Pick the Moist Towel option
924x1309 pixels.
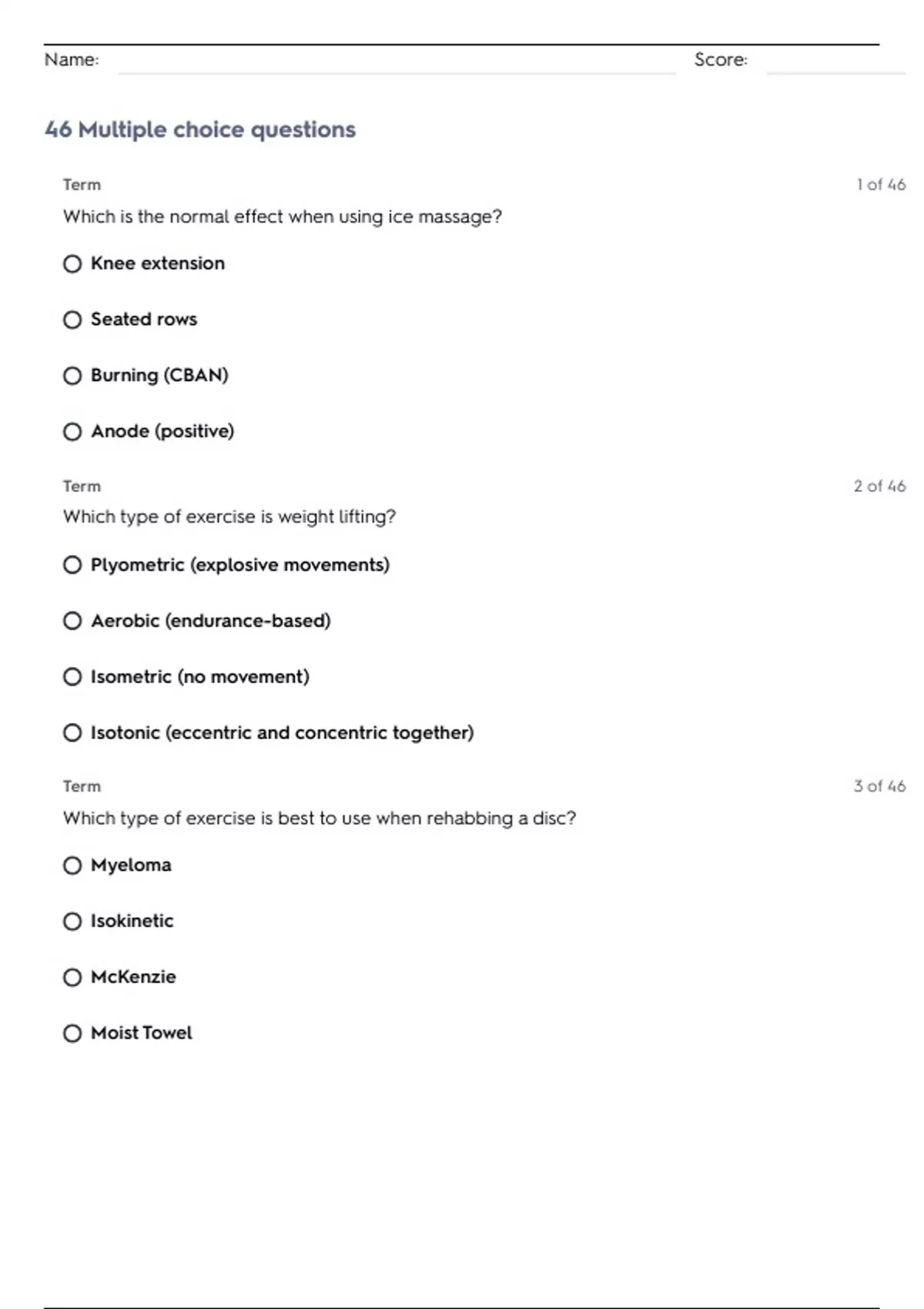point(72,1033)
